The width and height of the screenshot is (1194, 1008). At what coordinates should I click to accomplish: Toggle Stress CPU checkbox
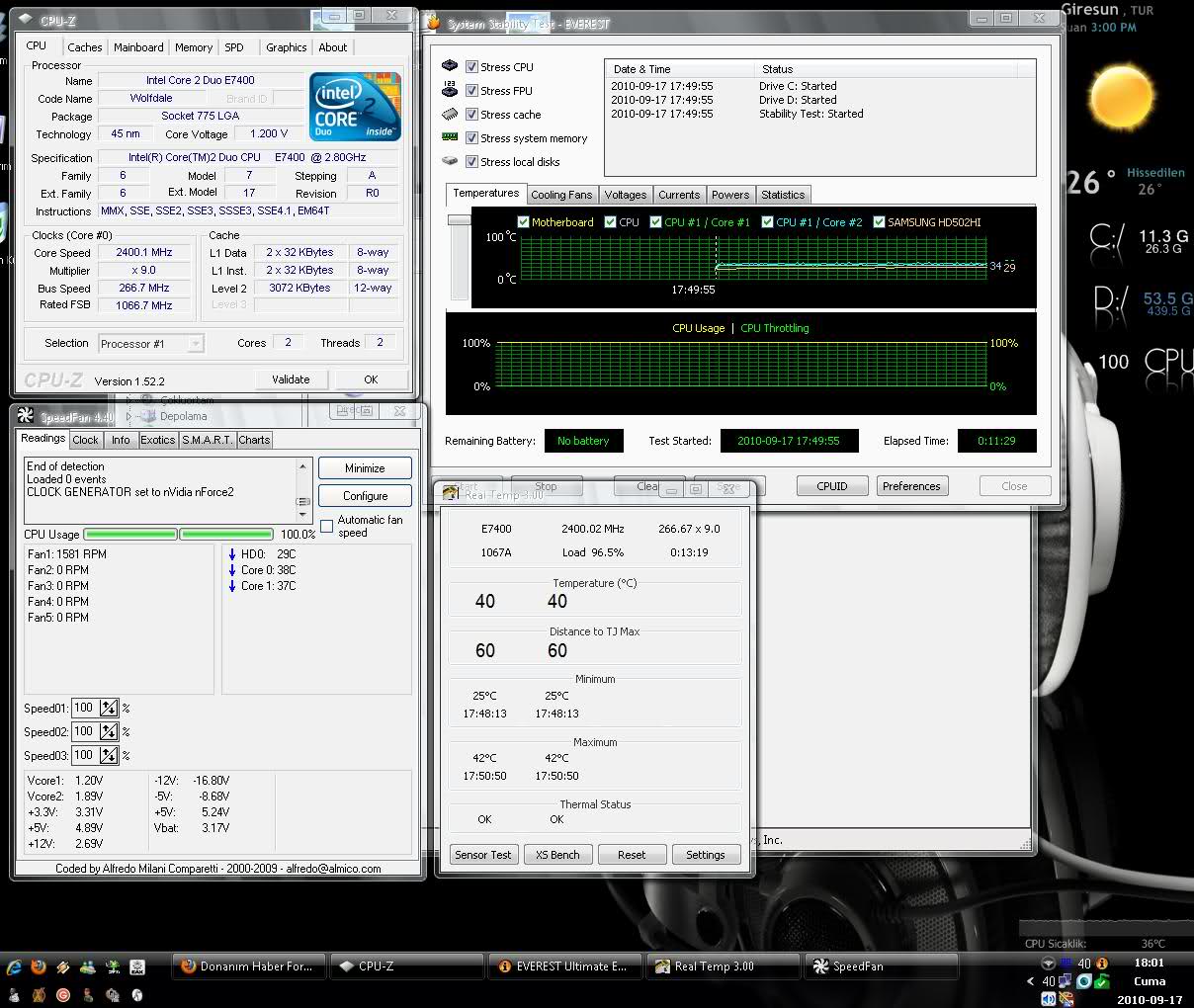click(471, 66)
